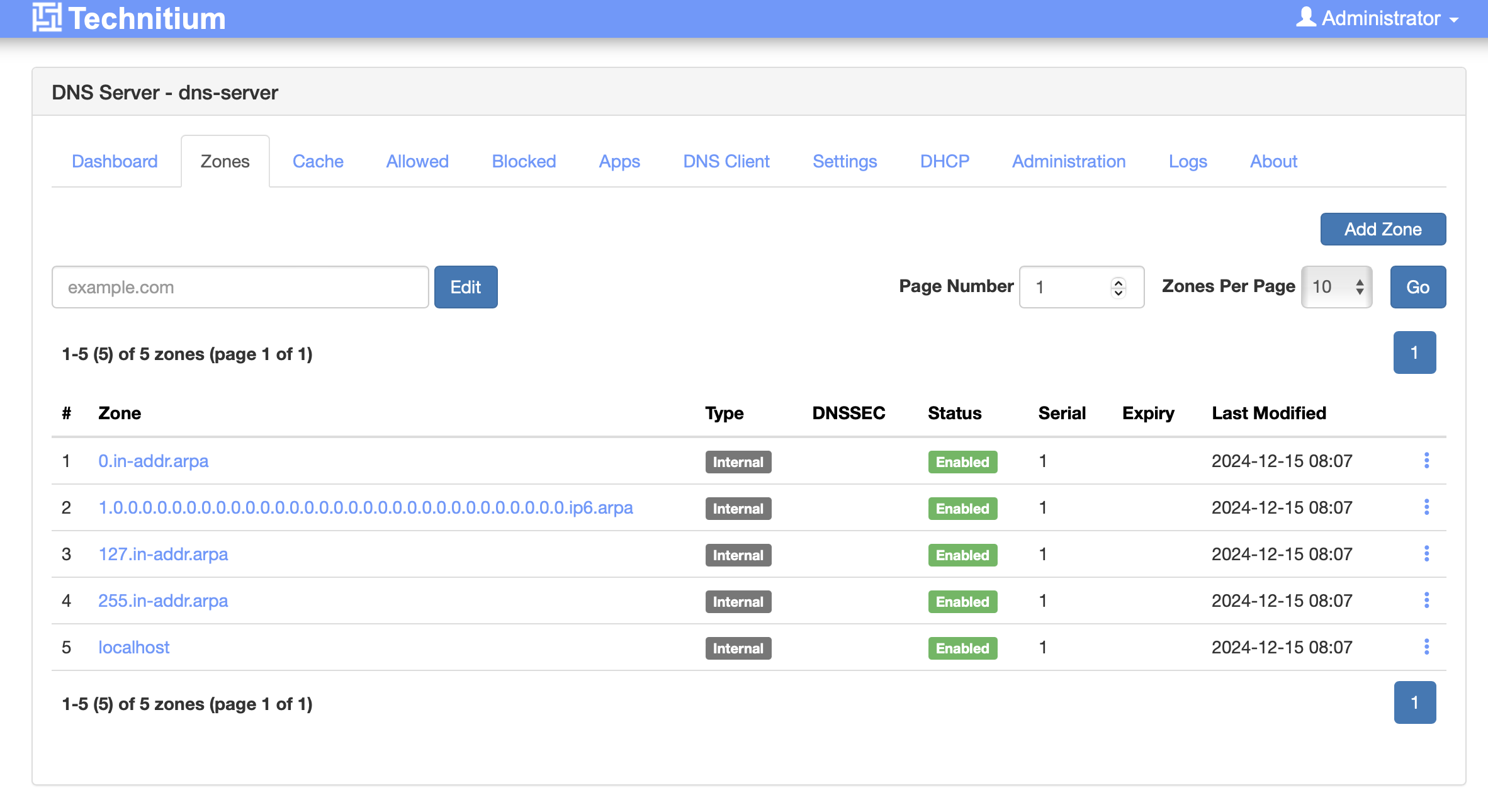
Task: Focus the example.com zone name field
Action: pyautogui.click(x=240, y=287)
